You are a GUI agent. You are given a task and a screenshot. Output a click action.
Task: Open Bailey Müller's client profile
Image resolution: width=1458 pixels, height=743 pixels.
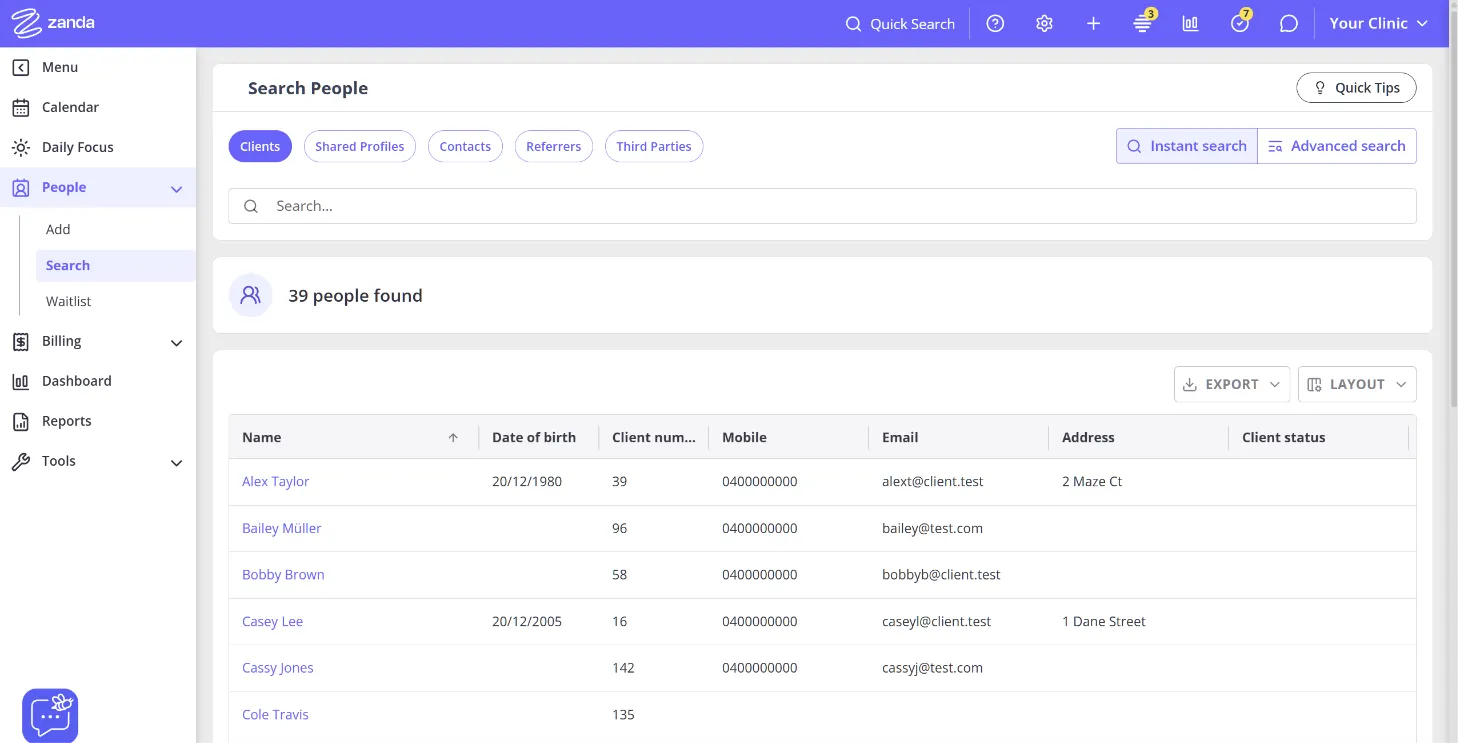click(x=282, y=528)
